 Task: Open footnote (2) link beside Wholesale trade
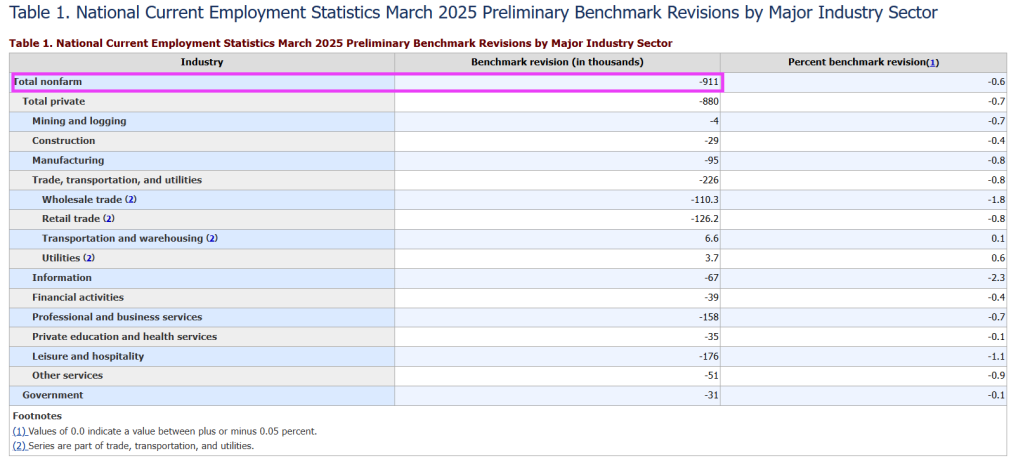coord(131,200)
